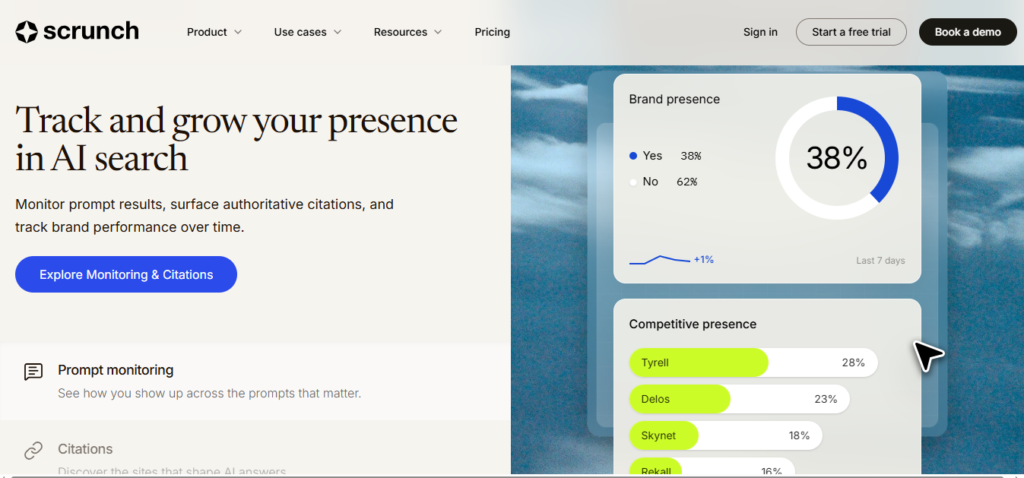This screenshot has height=478, width=1024.
Task: Click the Scrunch star logo icon
Action: [x=27, y=32]
